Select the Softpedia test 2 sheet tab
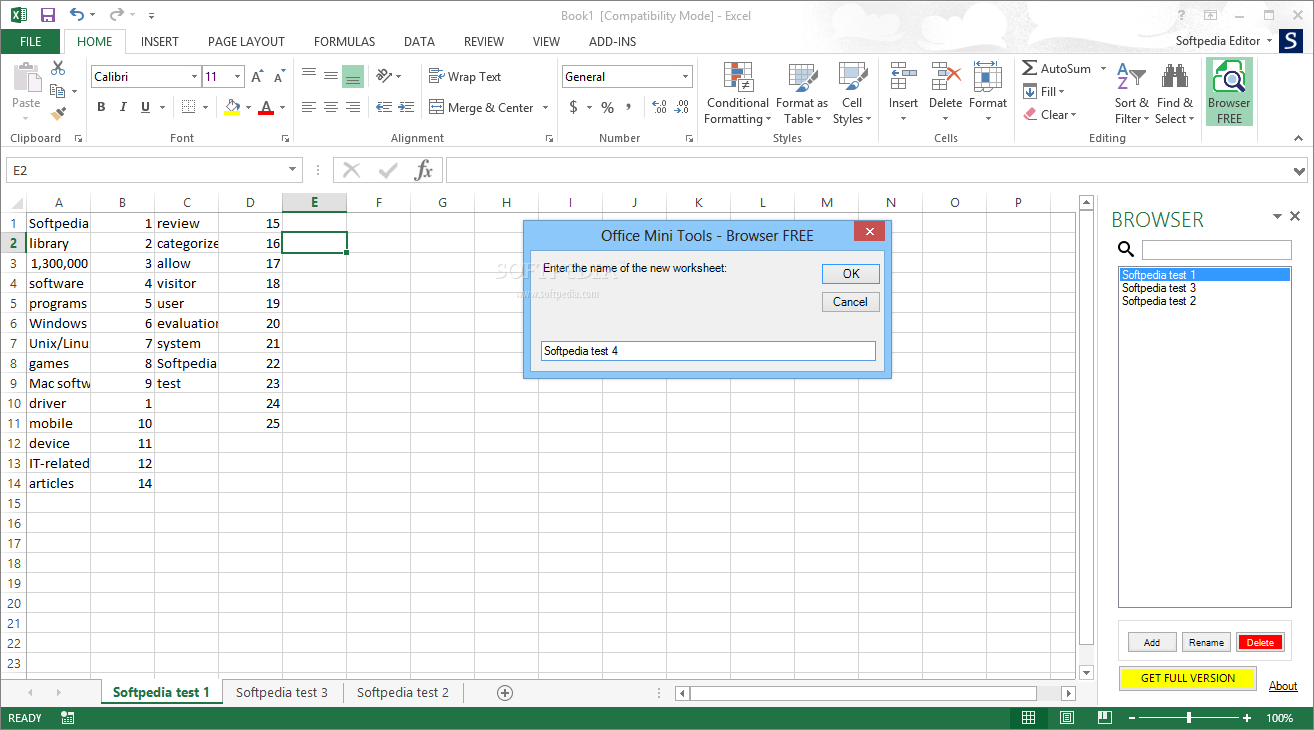 pos(403,692)
